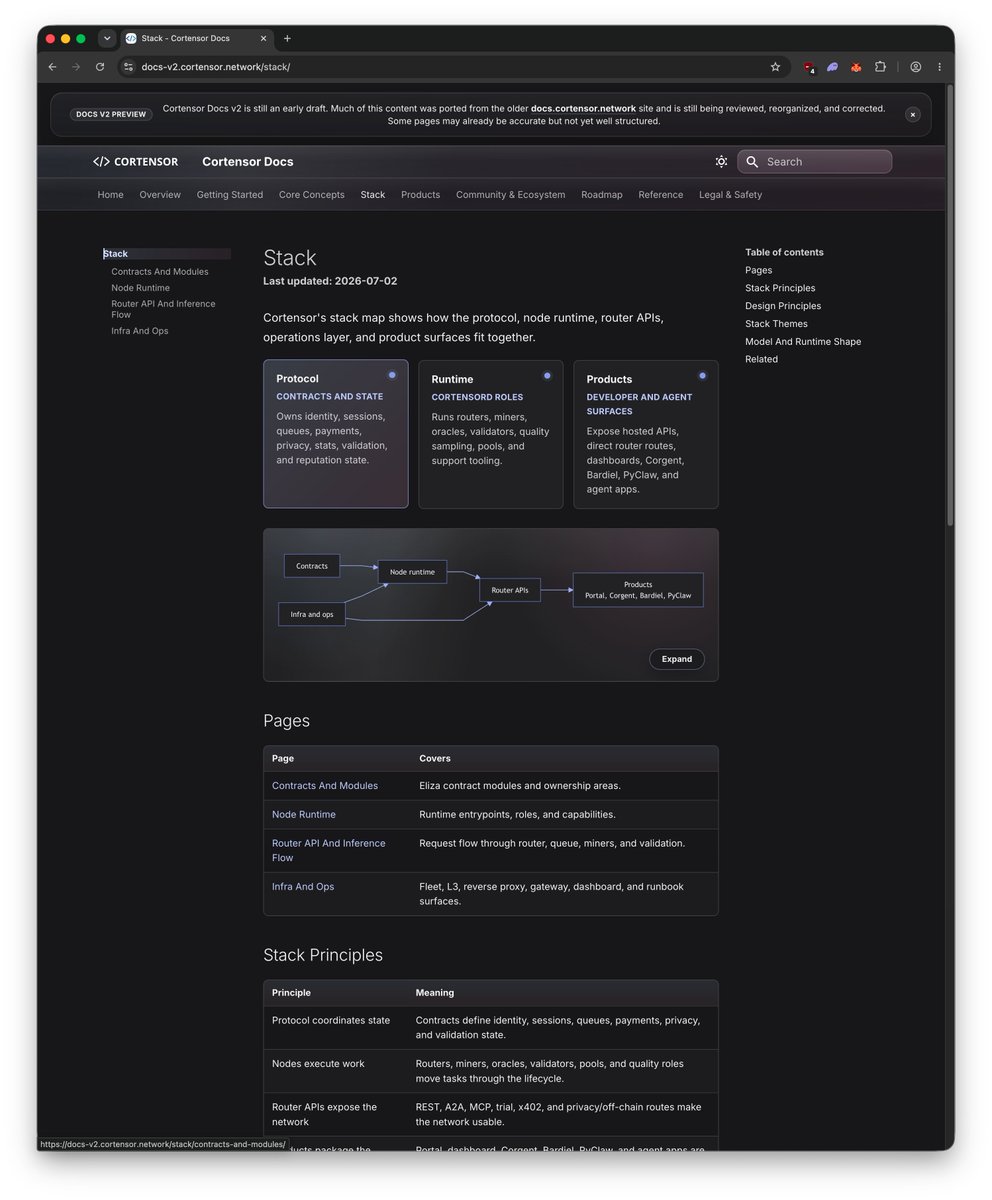Image resolution: width=992 pixels, height=1200 pixels.
Task: Jump to Design Principles in contents
Action: click(x=783, y=306)
